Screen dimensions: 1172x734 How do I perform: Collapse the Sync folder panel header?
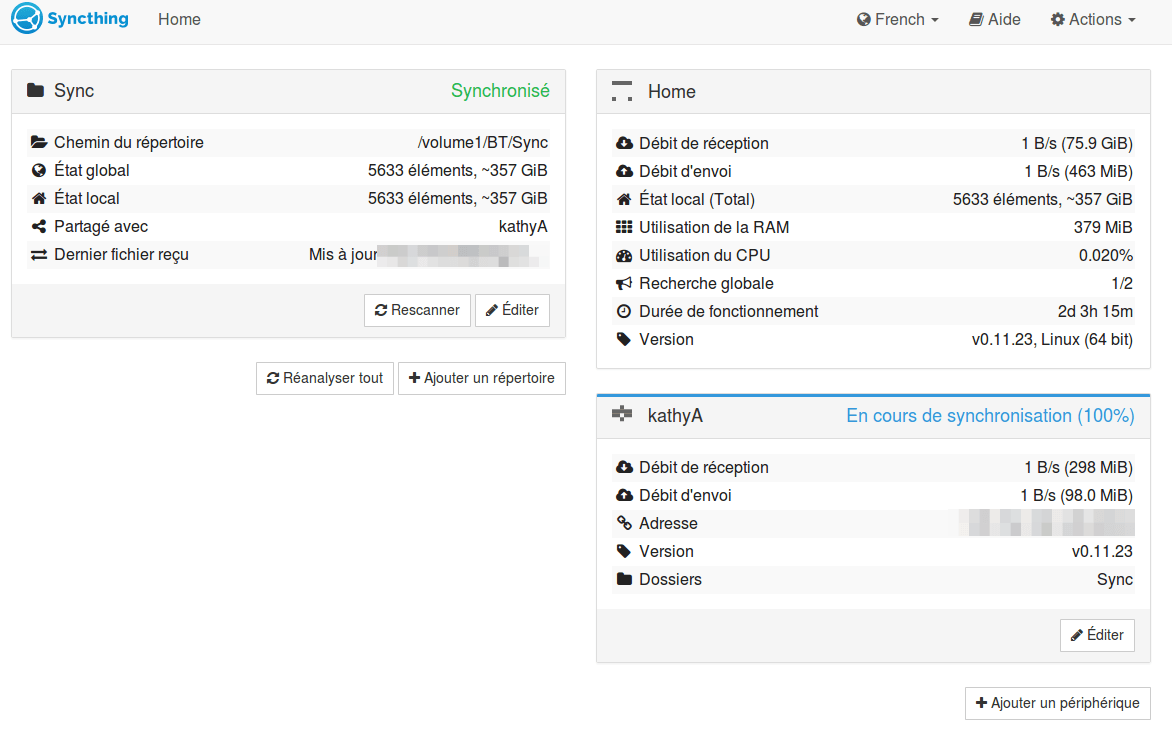pyautogui.click(x=289, y=91)
